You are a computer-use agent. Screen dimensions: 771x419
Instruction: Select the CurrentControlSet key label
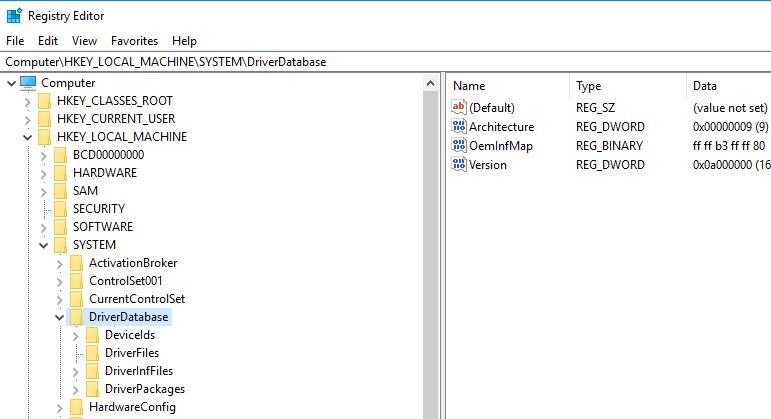(x=137, y=299)
